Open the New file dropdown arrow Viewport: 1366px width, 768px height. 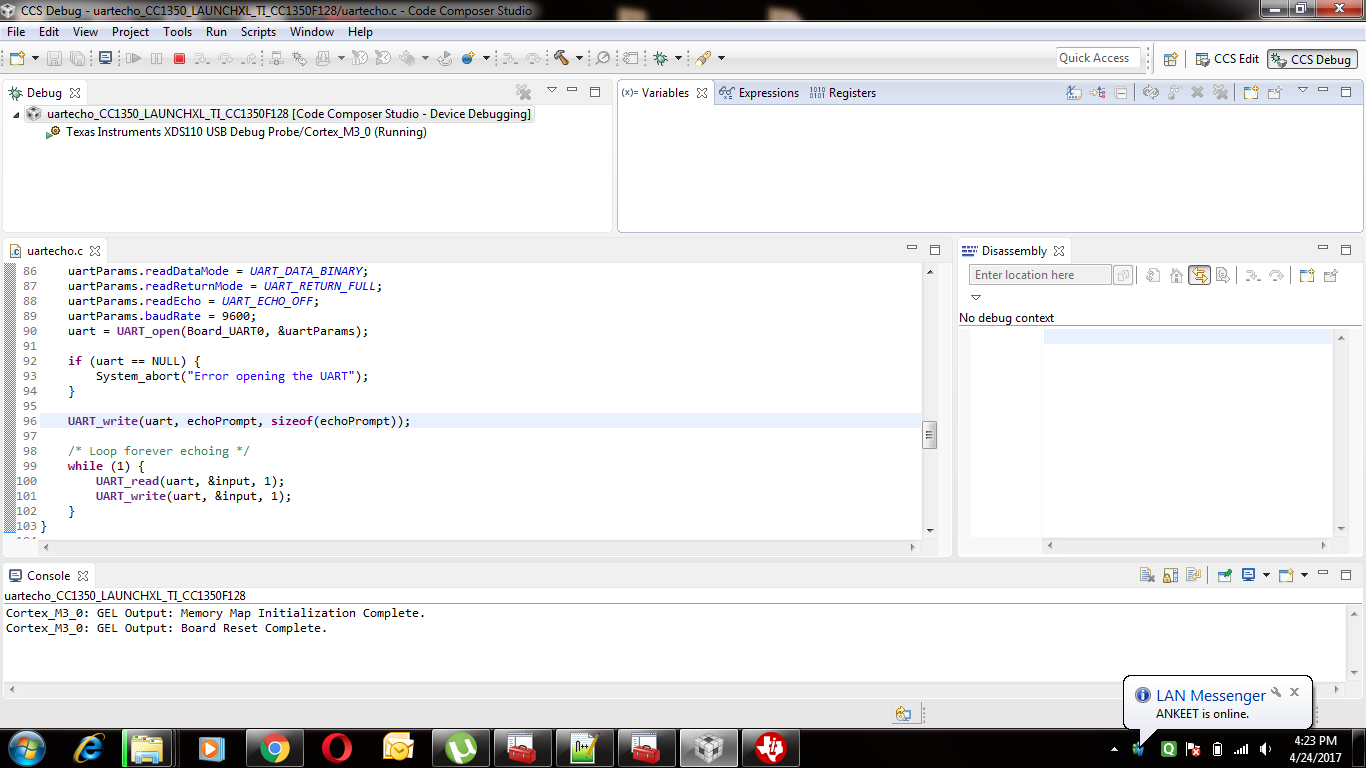35,59
